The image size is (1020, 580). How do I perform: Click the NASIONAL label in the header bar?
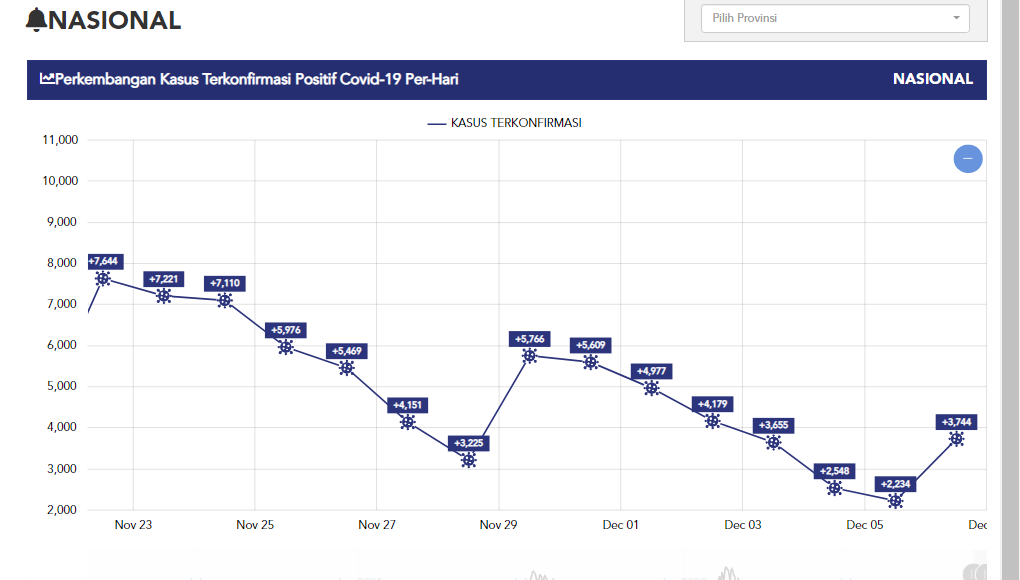point(932,79)
